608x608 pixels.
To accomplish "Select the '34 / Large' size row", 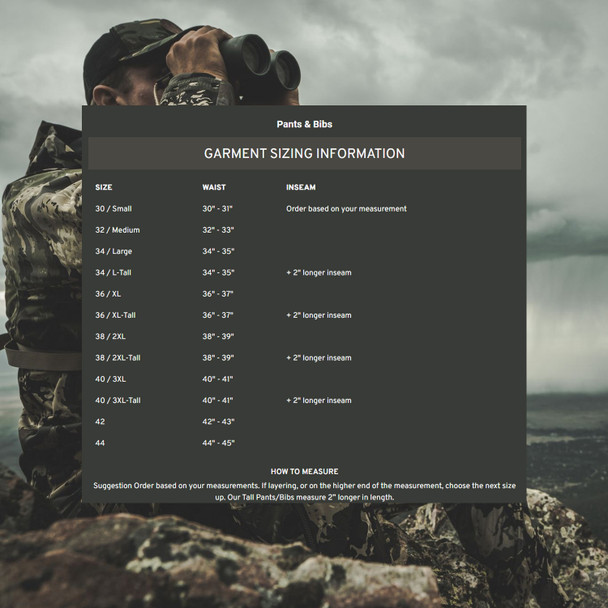I will pyautogui.click(x=114, y=251).
